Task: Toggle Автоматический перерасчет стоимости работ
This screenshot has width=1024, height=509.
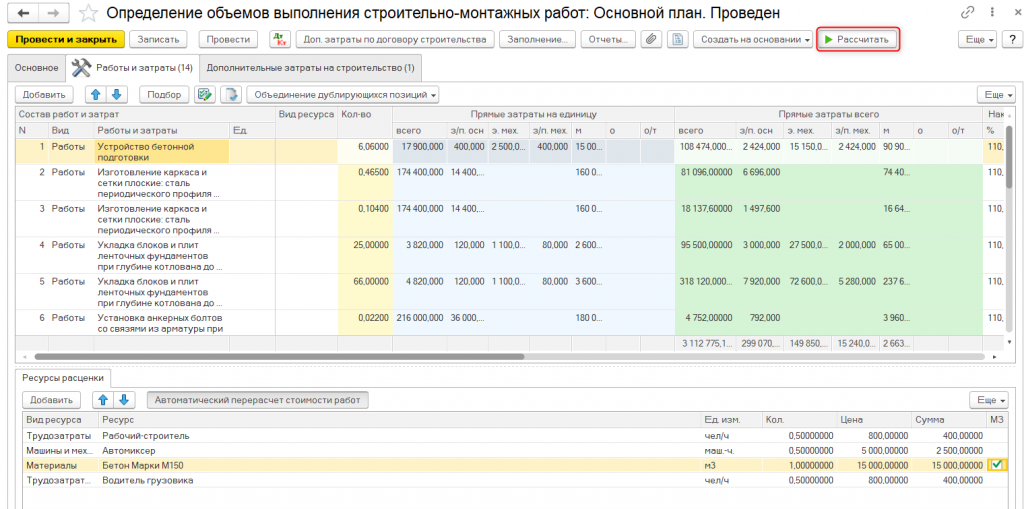Action: [x=258, y=400]
